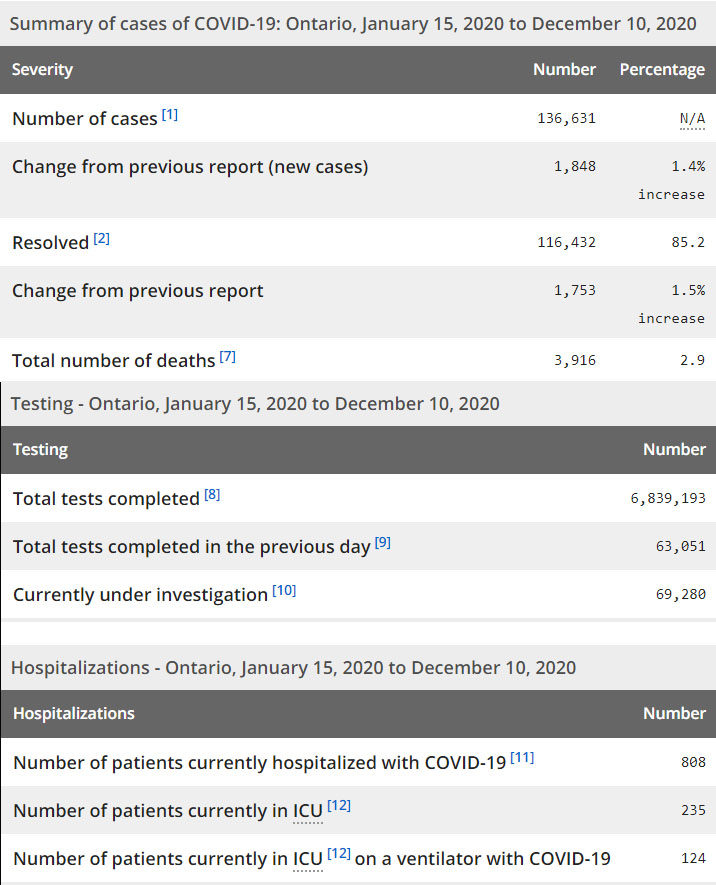
Task: Click the Number header in Severity table
Action: pos(564,70)
